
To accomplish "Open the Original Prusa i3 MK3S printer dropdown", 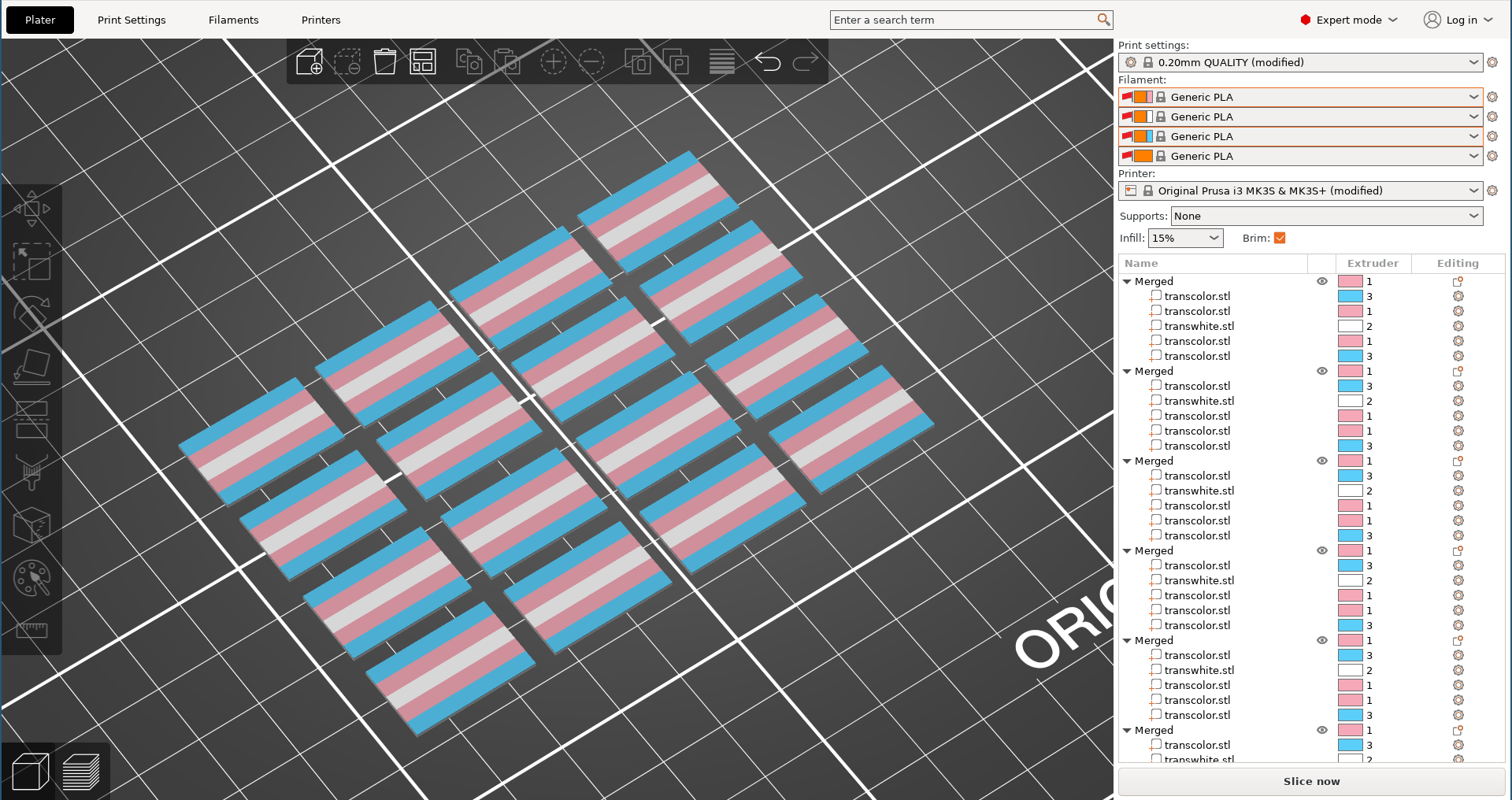I will pos(1301,191).
